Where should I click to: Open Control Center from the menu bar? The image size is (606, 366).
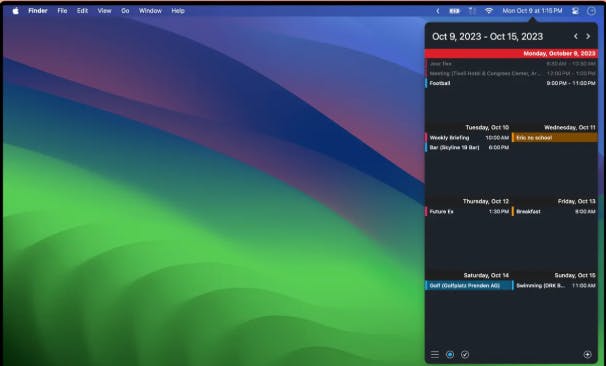pos(575,11)
